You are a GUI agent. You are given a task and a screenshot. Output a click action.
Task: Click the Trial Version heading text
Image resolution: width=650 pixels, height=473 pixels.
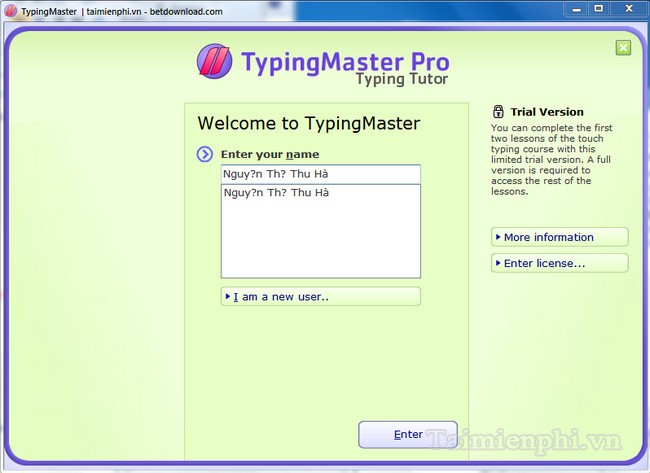[x=547, y=112]
